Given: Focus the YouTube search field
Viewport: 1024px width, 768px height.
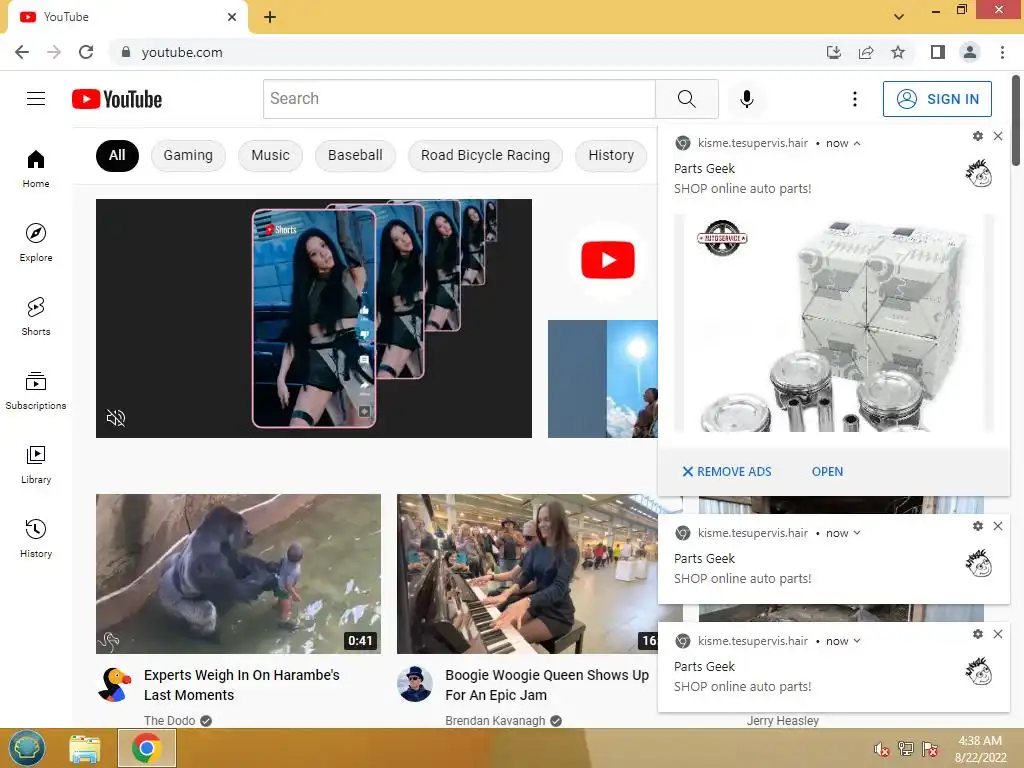Looking at the screenshot, I should (x=459, y=99).
